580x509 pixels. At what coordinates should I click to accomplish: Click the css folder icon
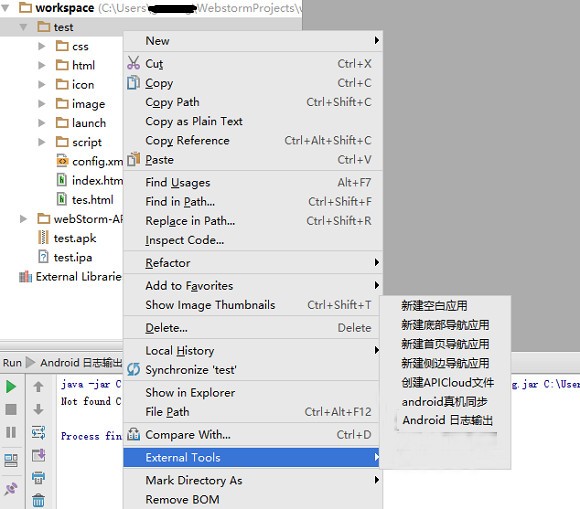pyautogui.click(x=62, y=46)
